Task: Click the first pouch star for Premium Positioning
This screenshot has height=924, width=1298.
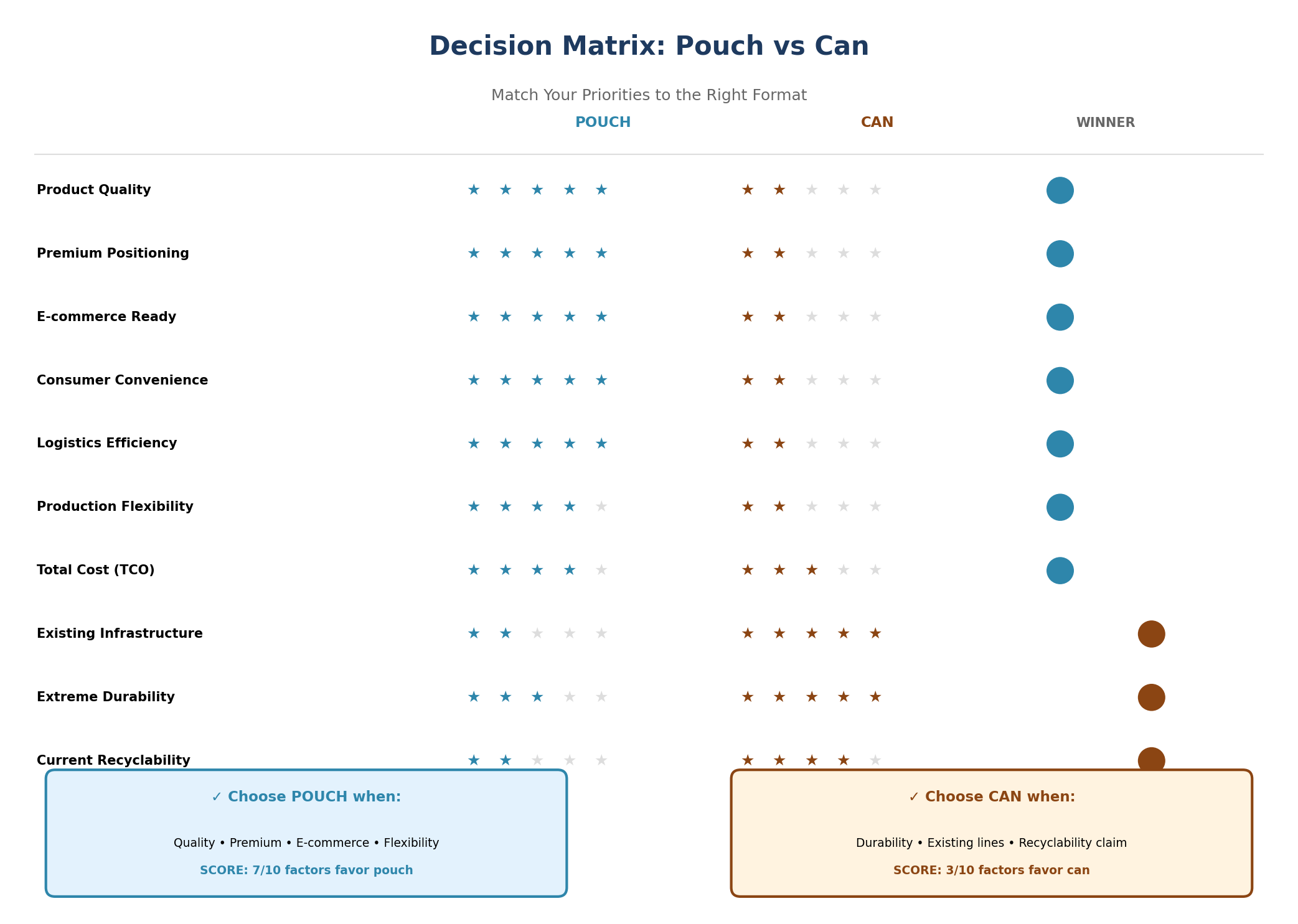Action: pos(474,253)
